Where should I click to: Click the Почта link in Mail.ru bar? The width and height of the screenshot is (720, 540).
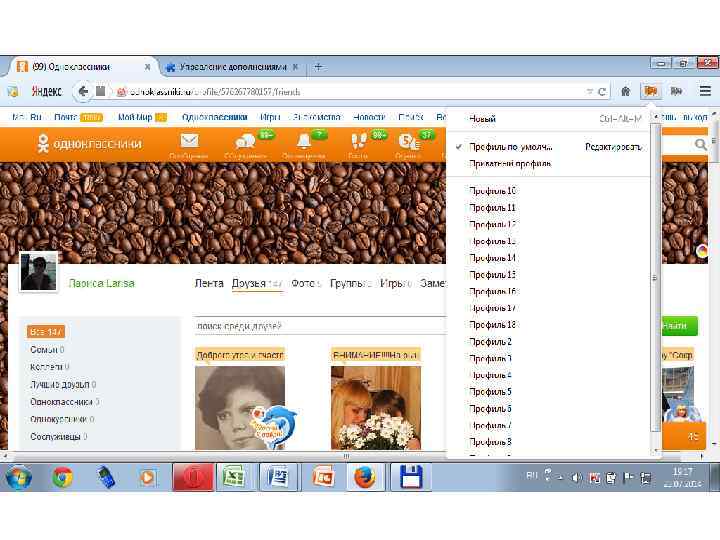(66, 117)
